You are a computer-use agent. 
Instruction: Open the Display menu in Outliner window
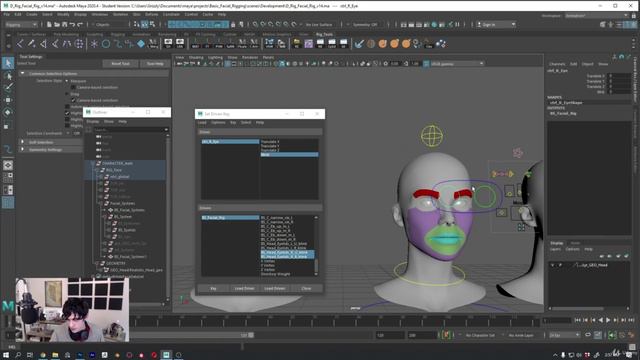93,122
